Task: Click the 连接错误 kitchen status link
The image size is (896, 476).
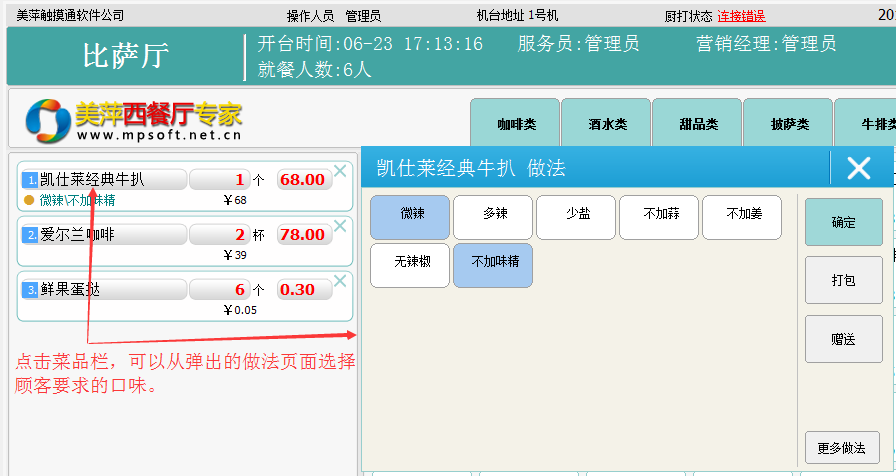Action: coord(741,16)
